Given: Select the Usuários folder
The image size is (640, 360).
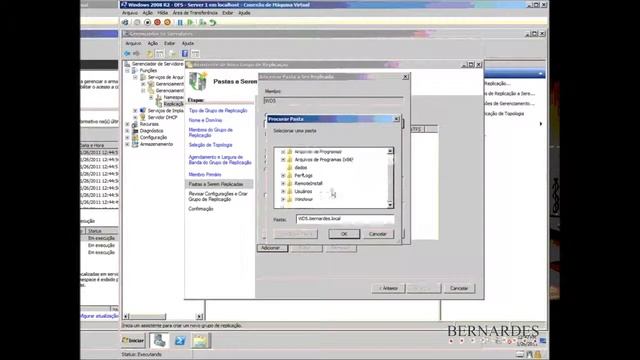Looking at the screenshot, I should tap(303, 191).
